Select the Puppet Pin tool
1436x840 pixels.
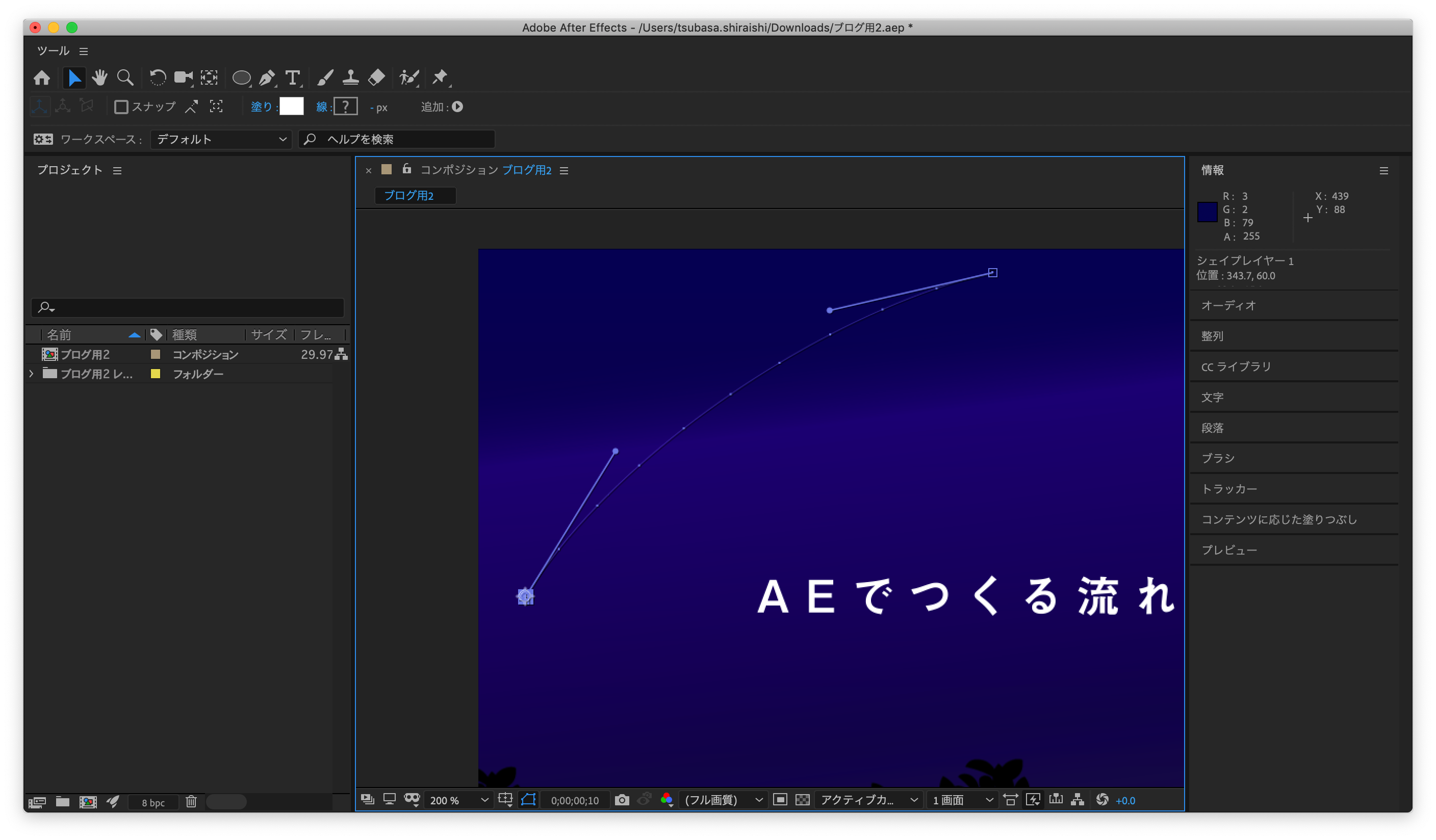click(x=440, y=77)
